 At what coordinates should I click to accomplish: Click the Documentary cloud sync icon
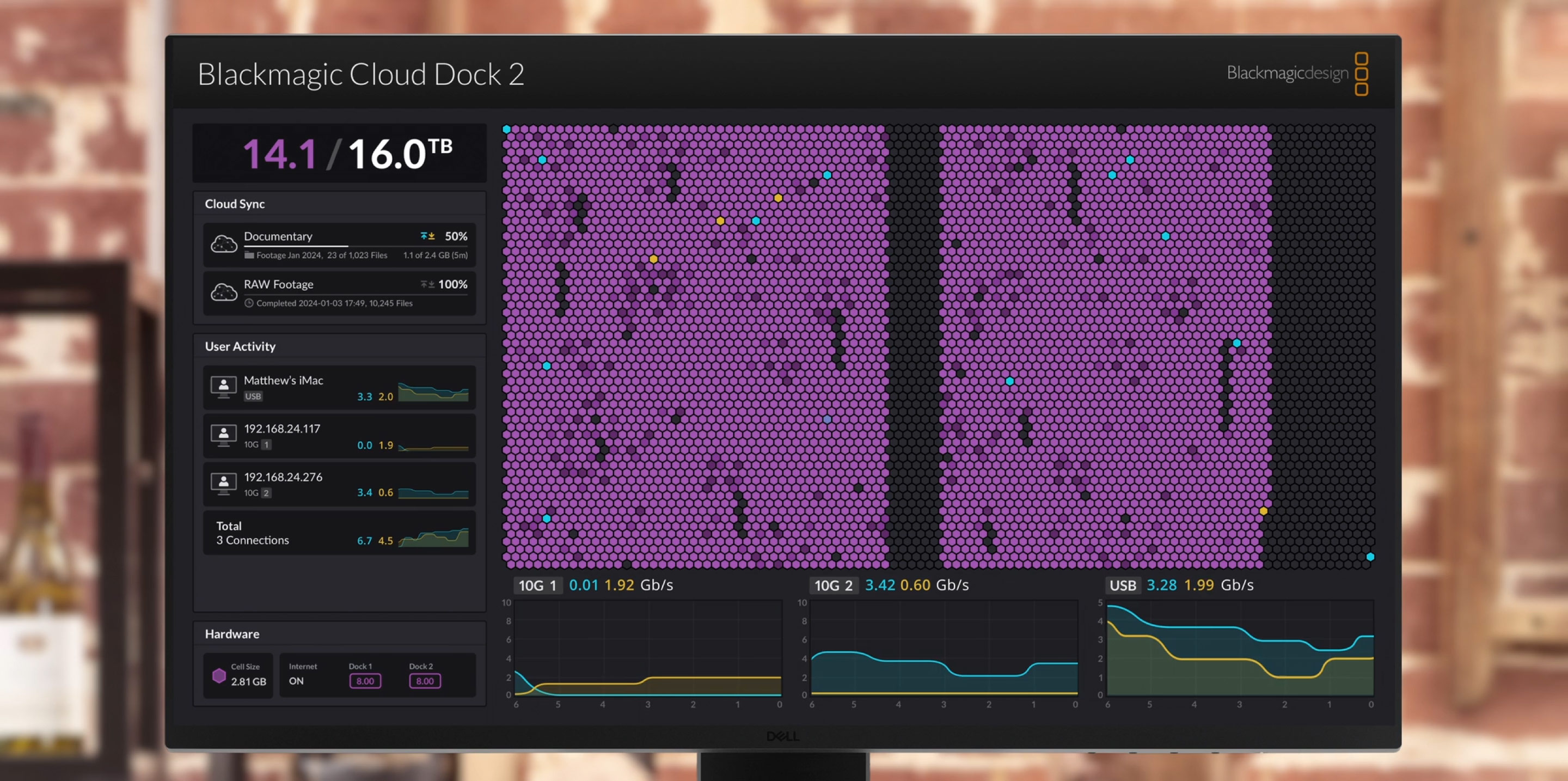coord(224,243)
